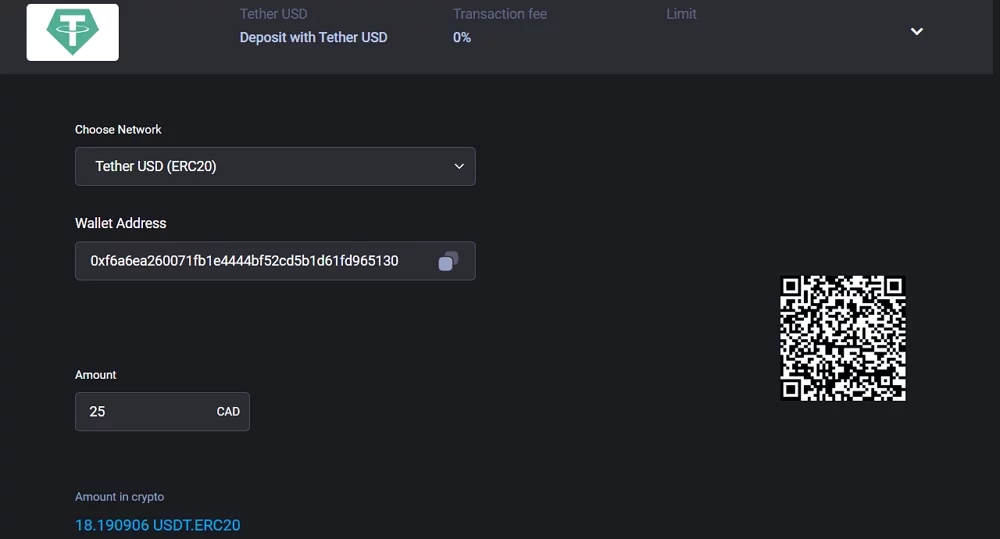1000x539 pixels.
Task: Click the Amount in crypto label
Action: point(119,497)
